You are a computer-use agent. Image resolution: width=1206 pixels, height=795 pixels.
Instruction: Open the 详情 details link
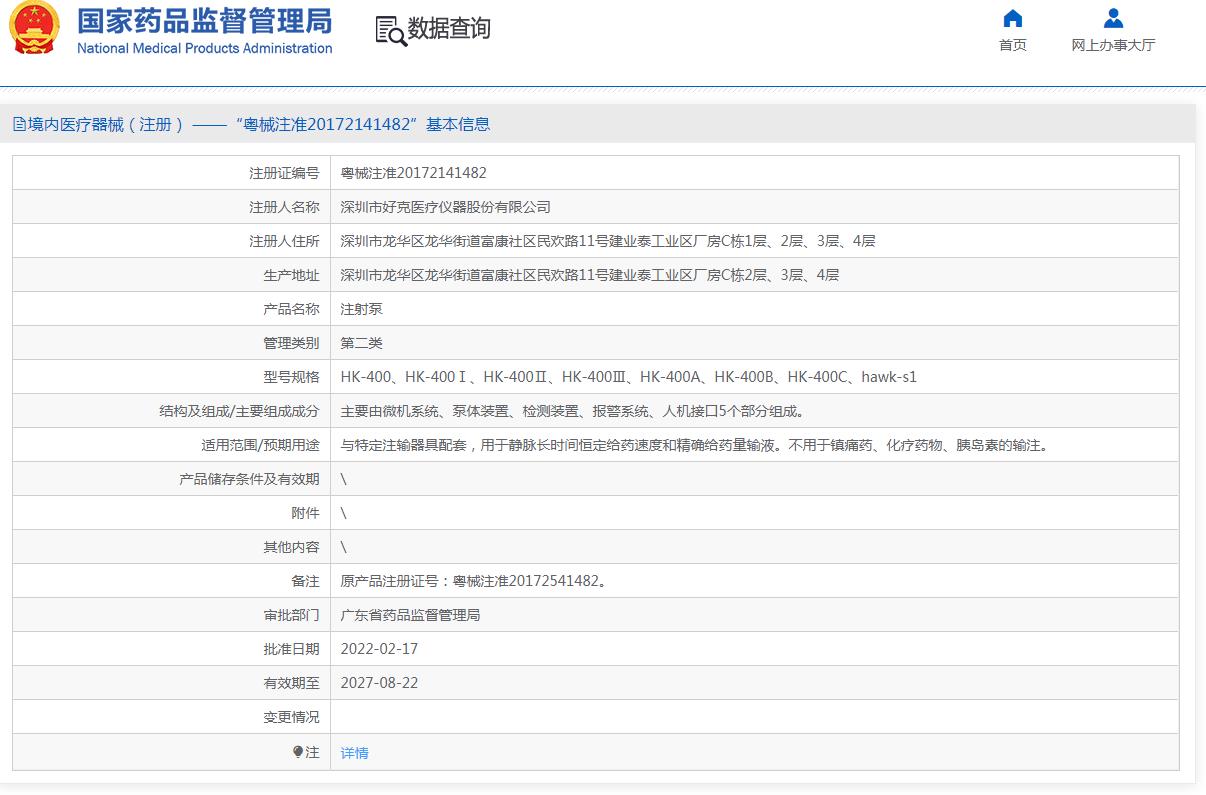(354, 753)
